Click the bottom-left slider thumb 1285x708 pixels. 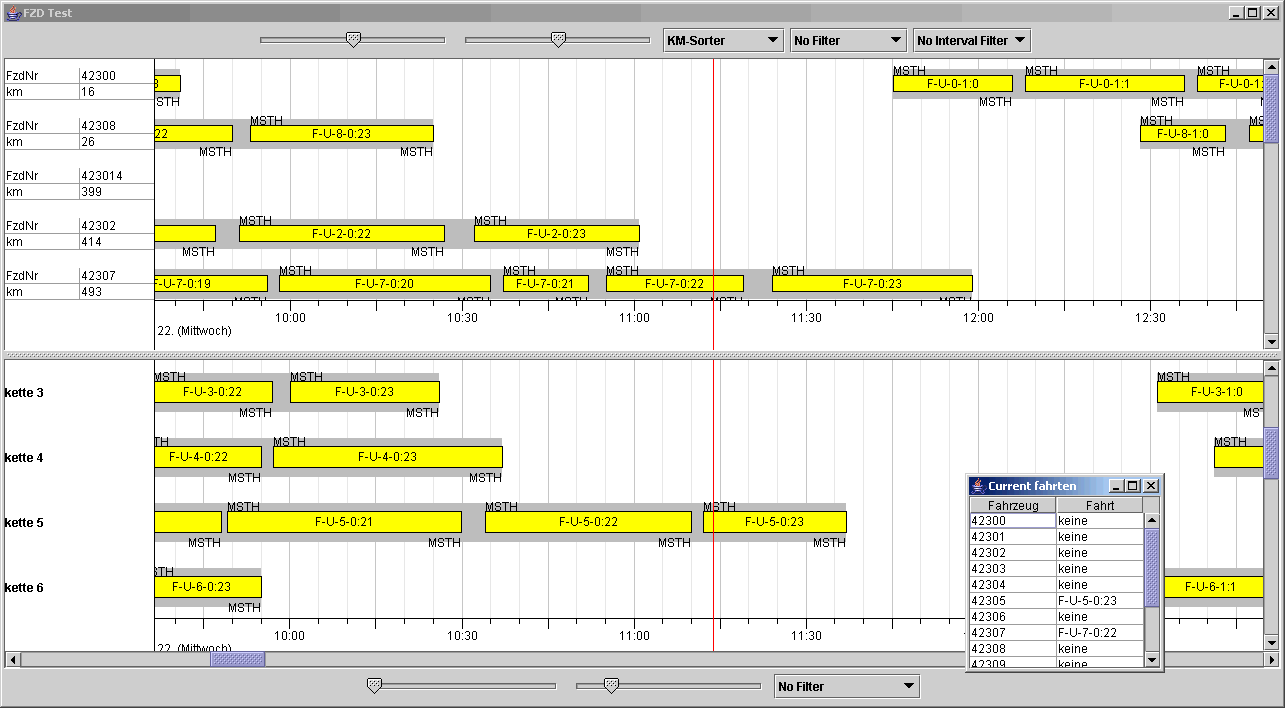coord(374,686)
